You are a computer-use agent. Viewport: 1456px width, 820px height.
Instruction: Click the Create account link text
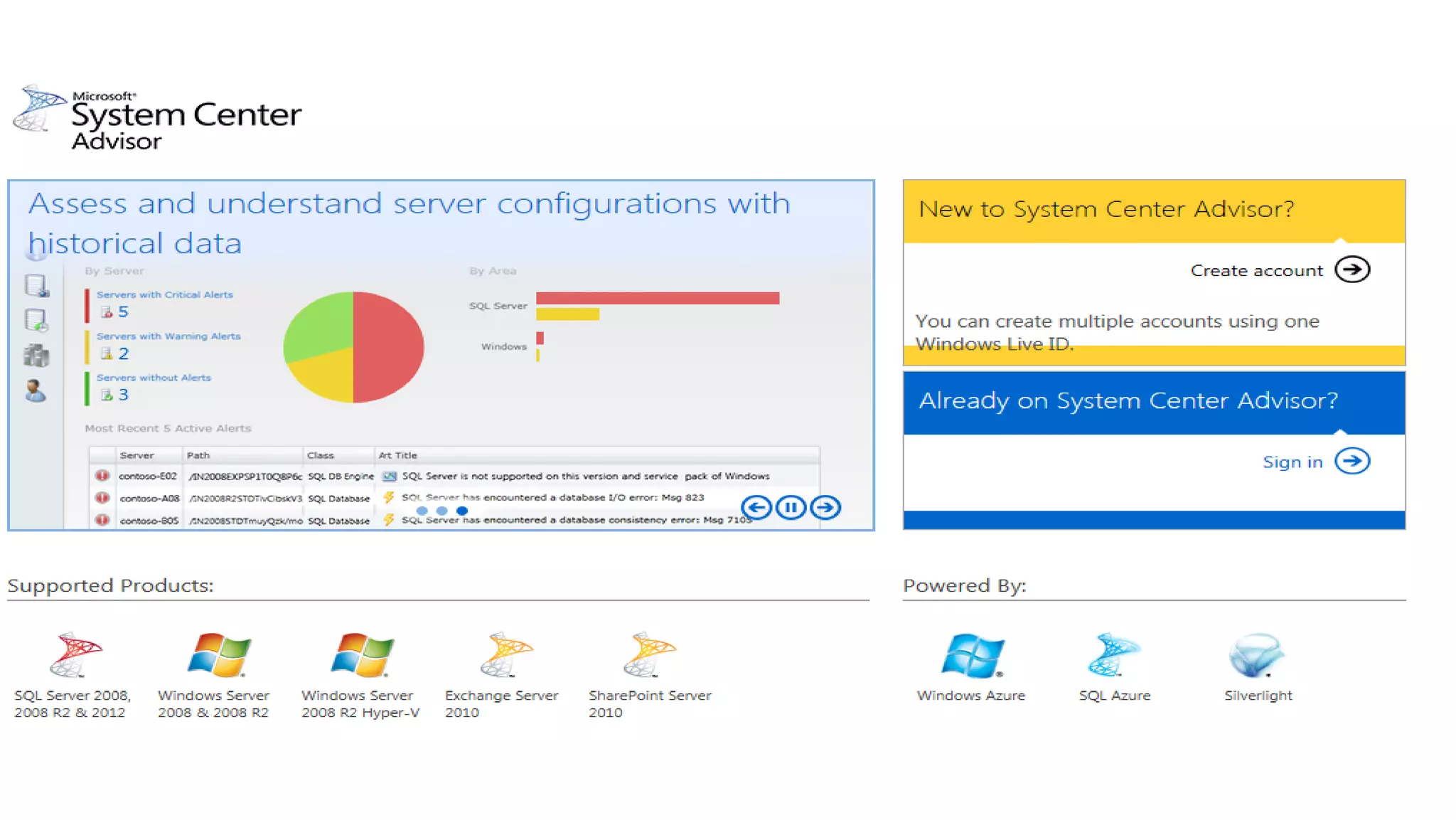(x=1256, y=271)
